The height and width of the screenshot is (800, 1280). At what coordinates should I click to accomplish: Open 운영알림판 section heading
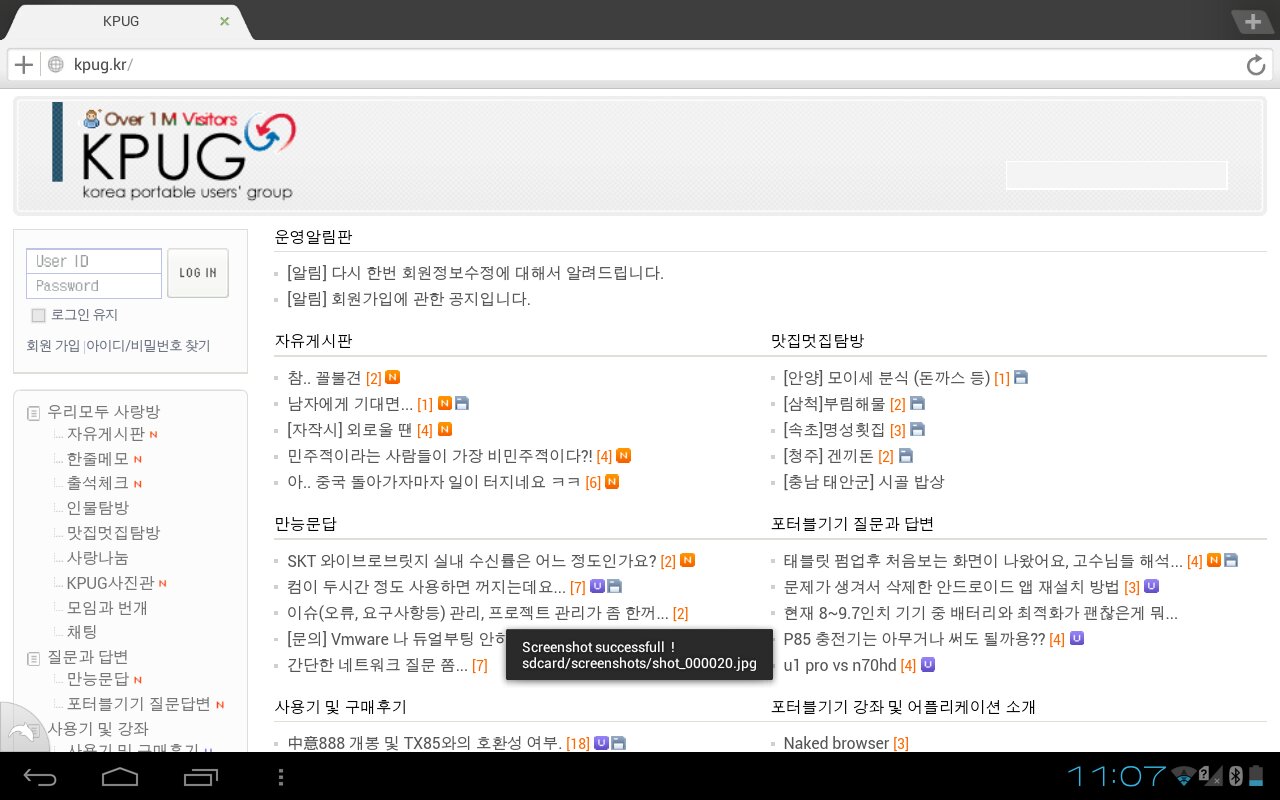pyautogui.click(x=313, y=237)
